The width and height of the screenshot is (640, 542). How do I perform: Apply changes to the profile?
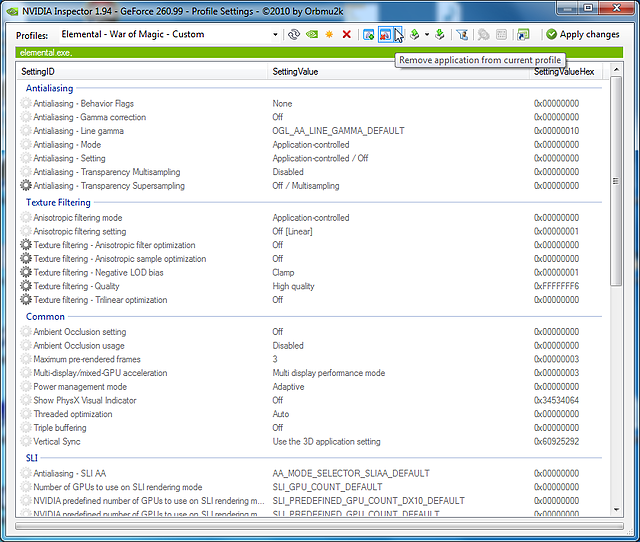click(x=583, y=35)
